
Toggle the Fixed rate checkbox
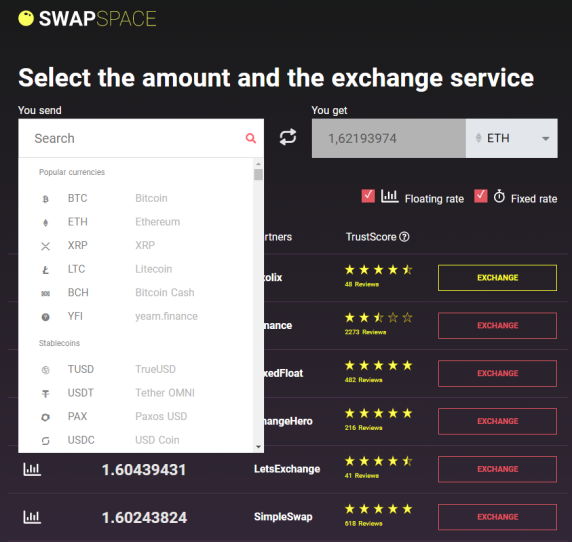[481, 196]
